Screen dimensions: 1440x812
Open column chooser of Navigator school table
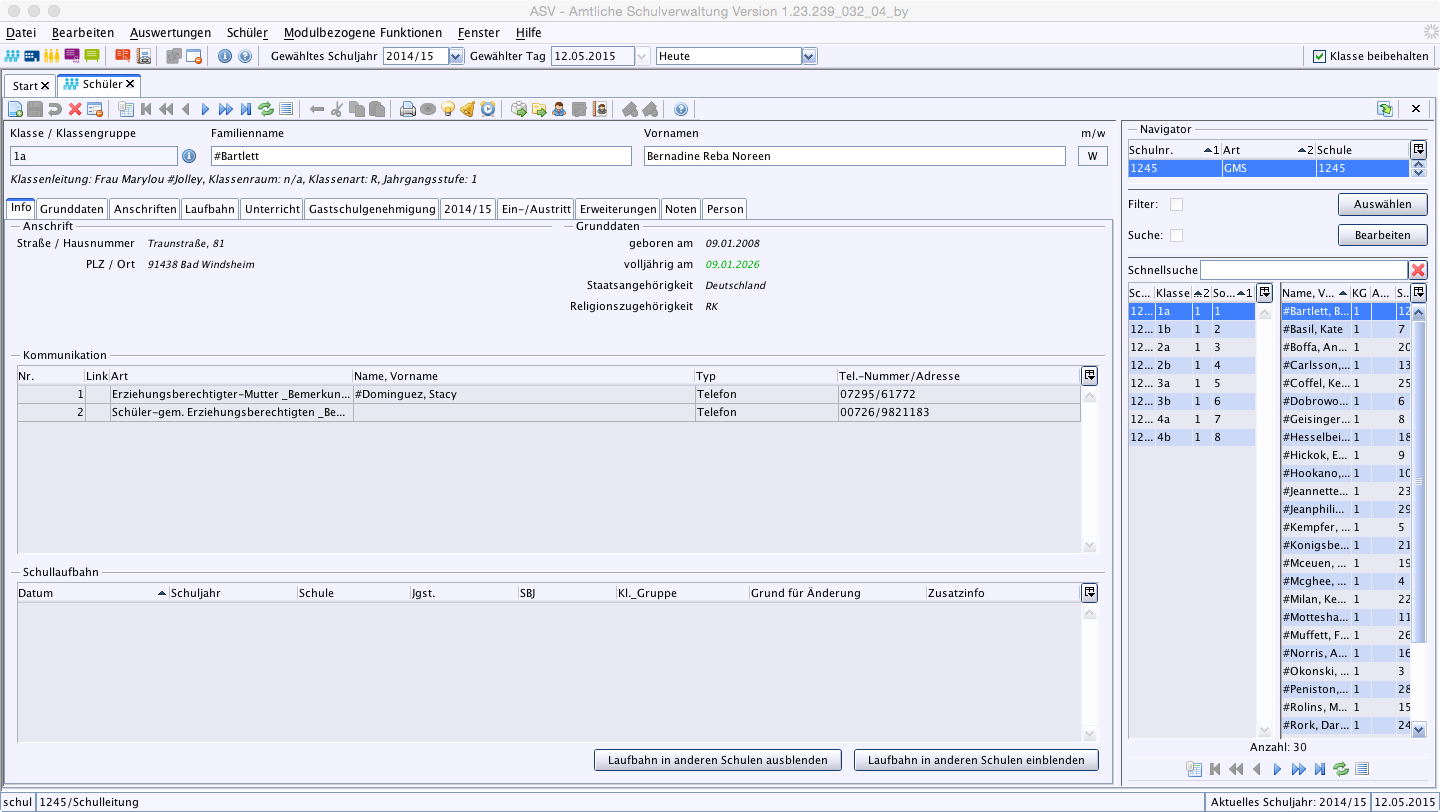click(1418, 149)
